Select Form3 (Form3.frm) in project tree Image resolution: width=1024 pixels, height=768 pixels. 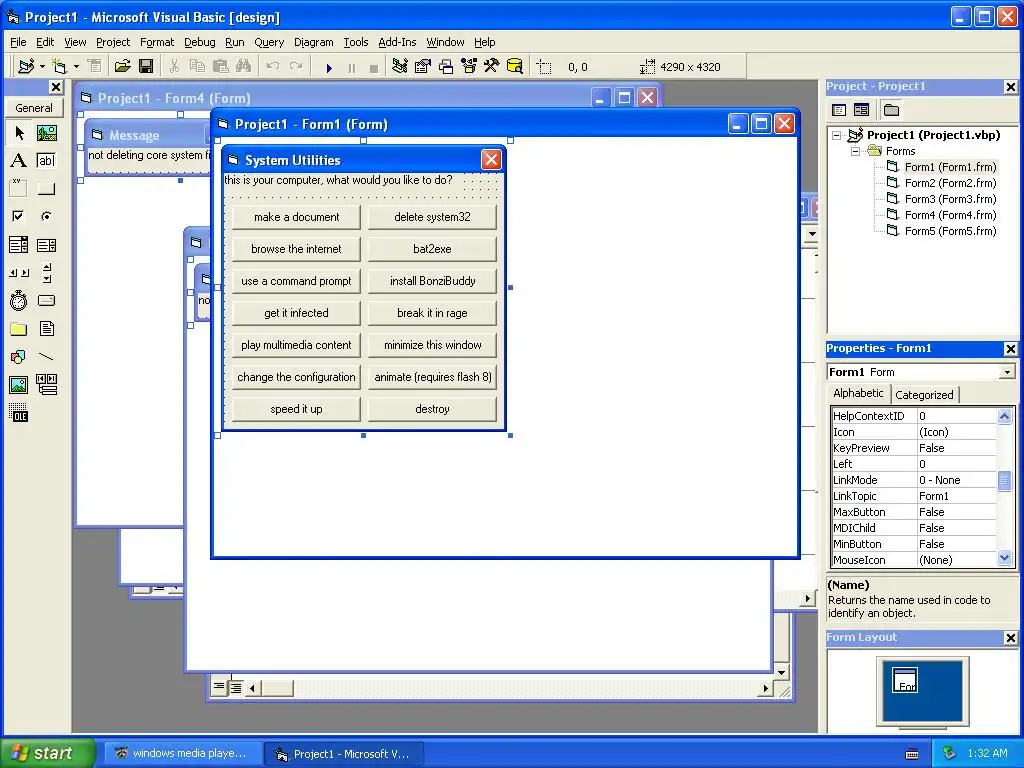coord(950,199)
